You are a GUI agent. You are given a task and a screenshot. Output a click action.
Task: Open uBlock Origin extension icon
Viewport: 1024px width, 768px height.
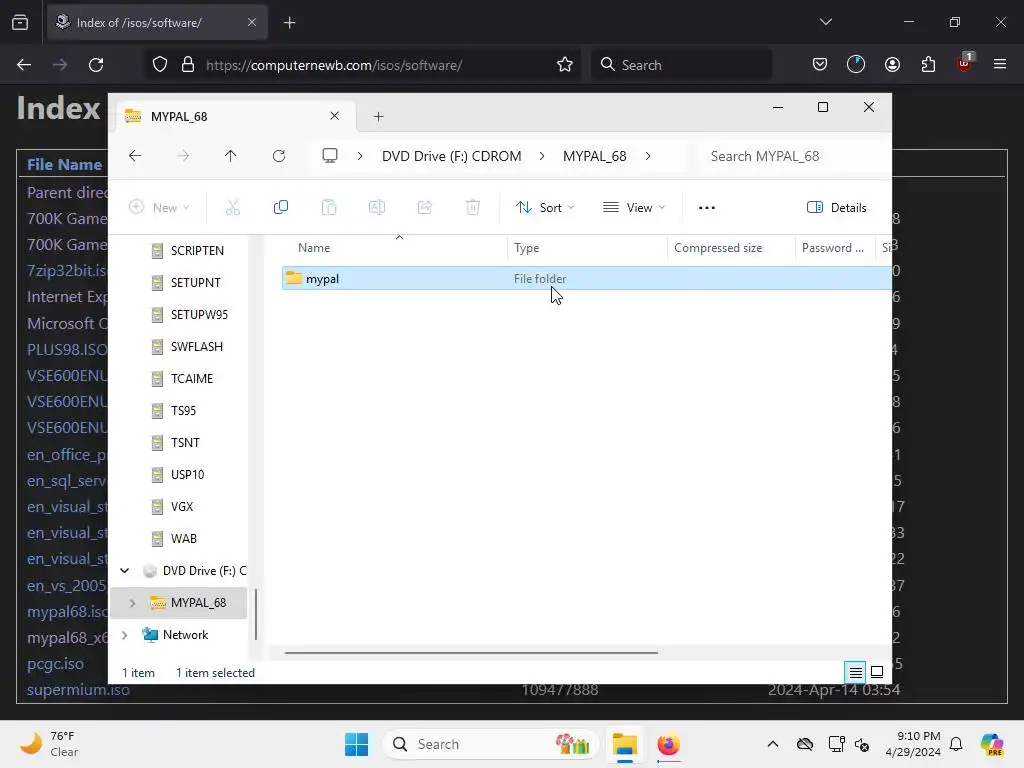pyautogui.click(x=965, y=63)
